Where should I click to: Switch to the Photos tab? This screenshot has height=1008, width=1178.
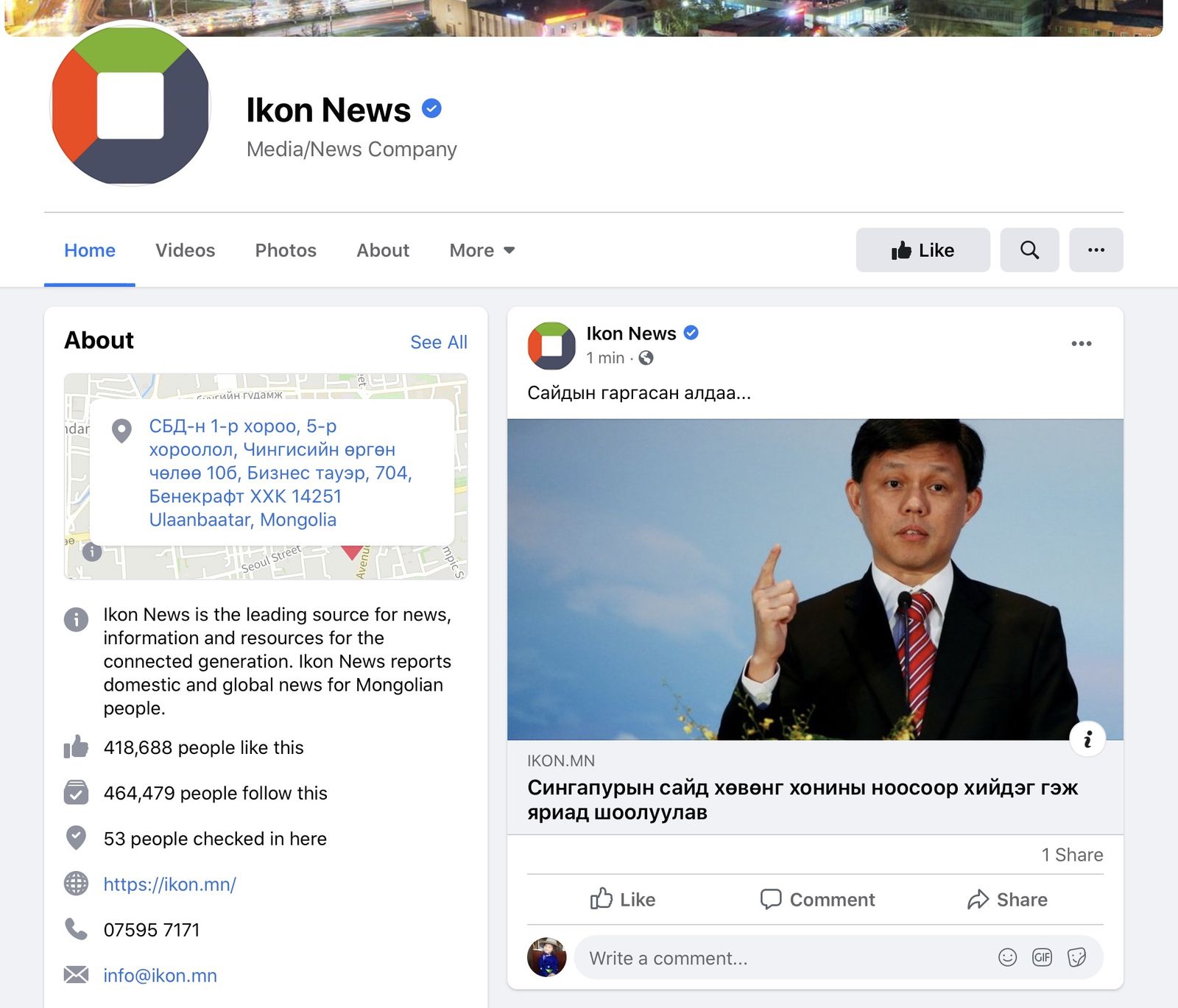(x=286, y=250)
